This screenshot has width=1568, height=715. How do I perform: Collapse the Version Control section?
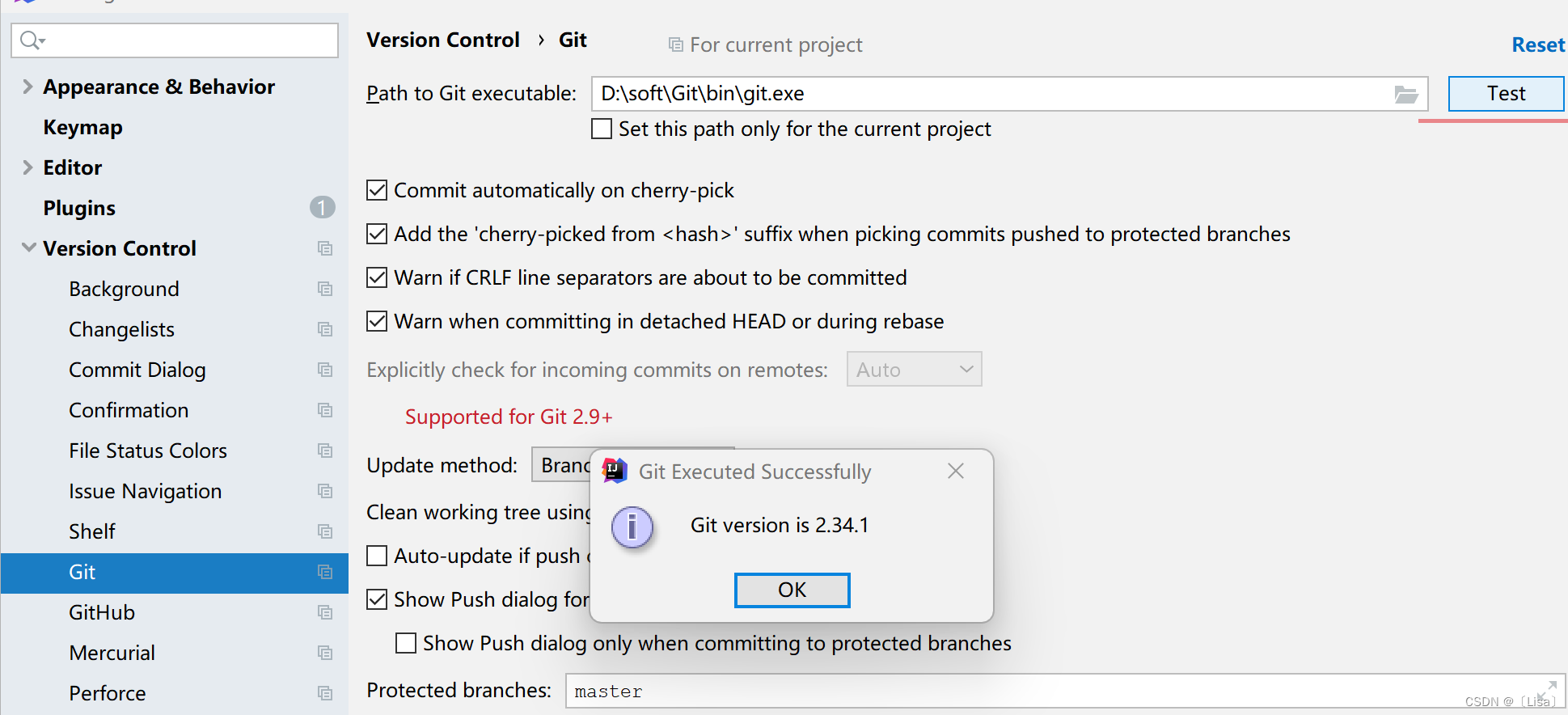[x=27, y=247]
